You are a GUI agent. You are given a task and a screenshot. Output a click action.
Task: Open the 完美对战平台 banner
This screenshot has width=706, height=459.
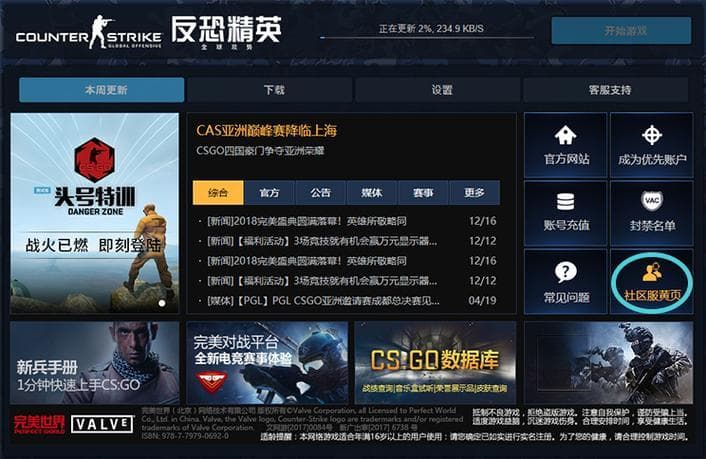267,363
